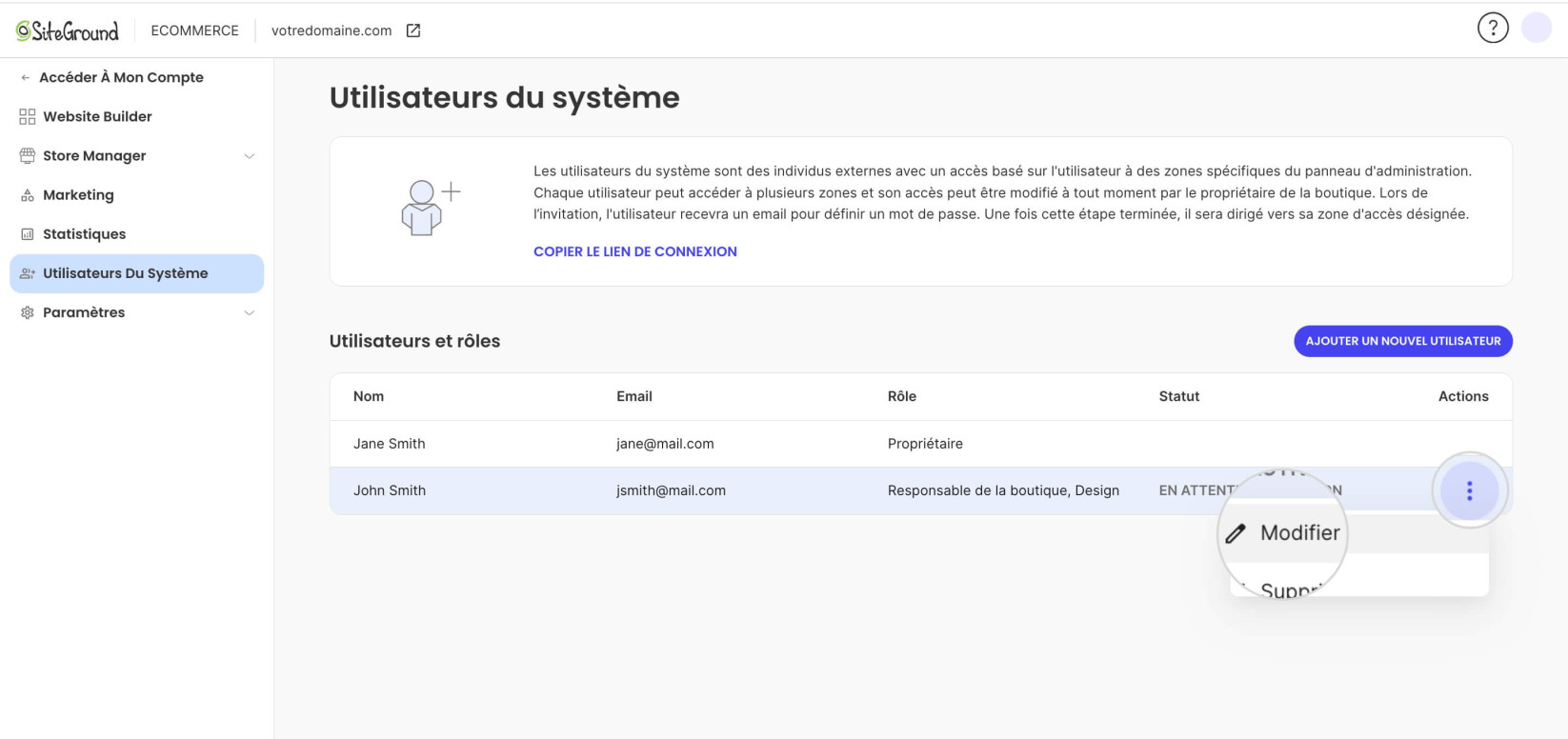Click Copier le lien de connexion link
Image resolution: width=1568 pixels, height=739 pixels.
pos(635,251)
